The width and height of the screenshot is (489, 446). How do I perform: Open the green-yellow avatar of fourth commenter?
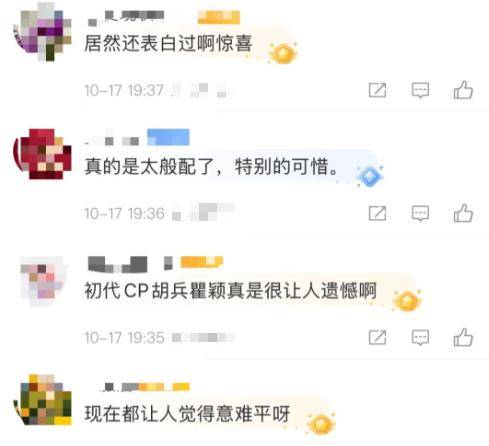[x=42, y=399]
